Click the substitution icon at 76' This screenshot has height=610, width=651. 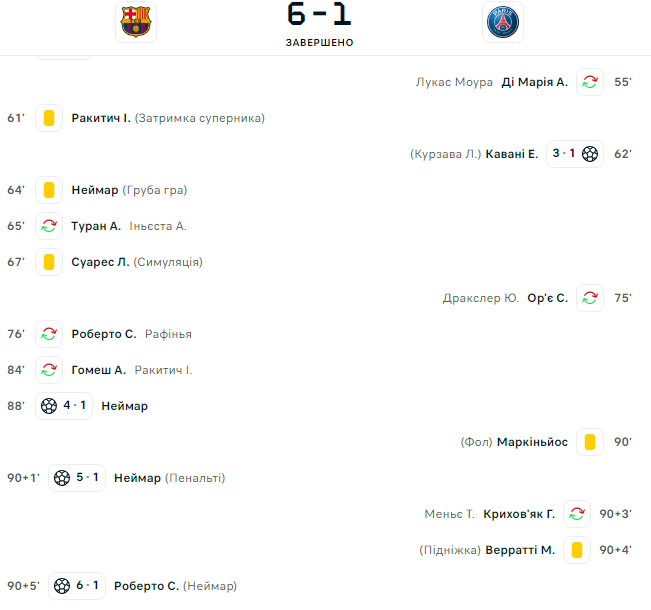[49, 334]
